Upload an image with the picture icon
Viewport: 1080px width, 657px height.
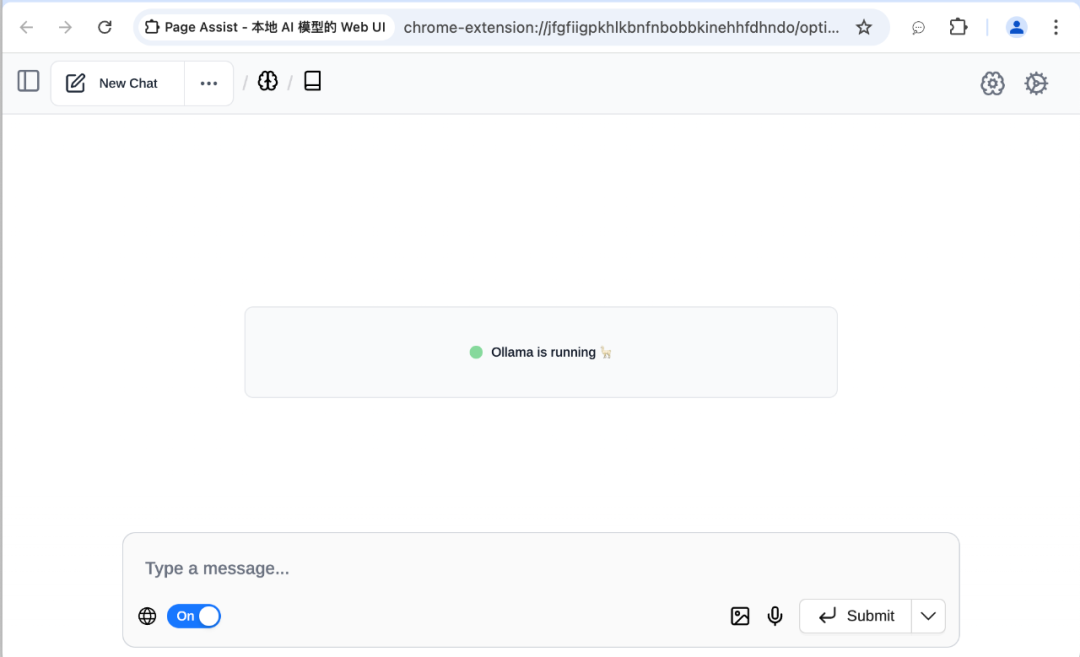[740, 616]
